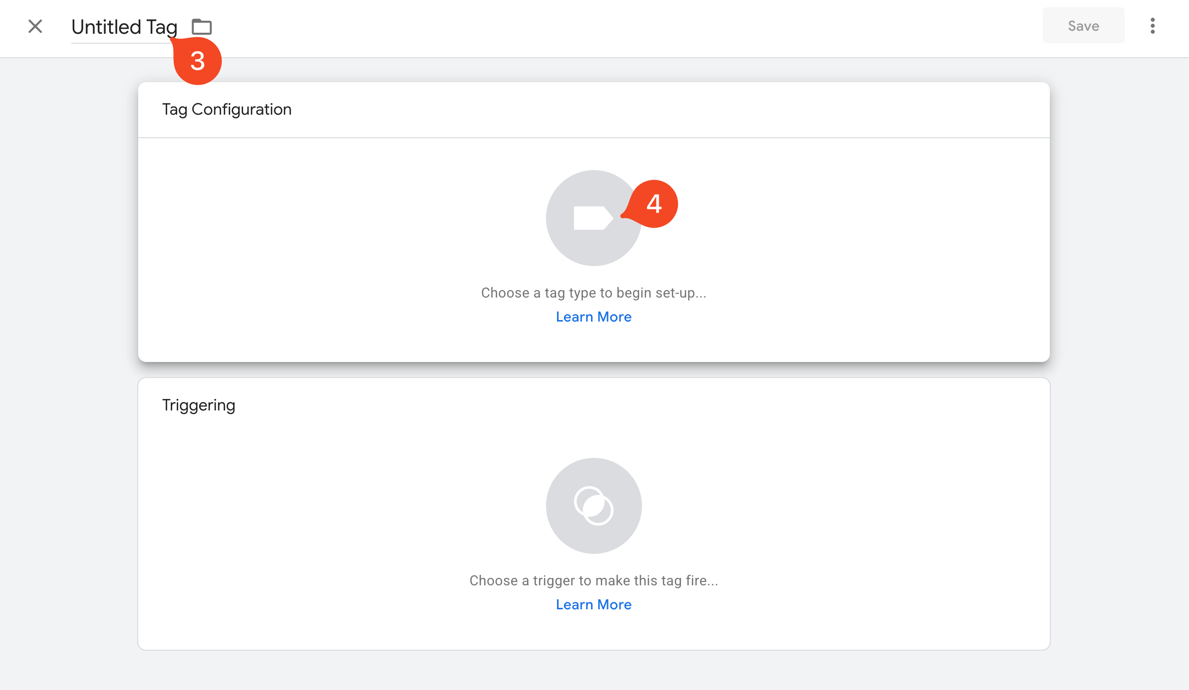Click the Triggering section header
This screenshot has height=690, width=1189.
[x=199, y=405]
